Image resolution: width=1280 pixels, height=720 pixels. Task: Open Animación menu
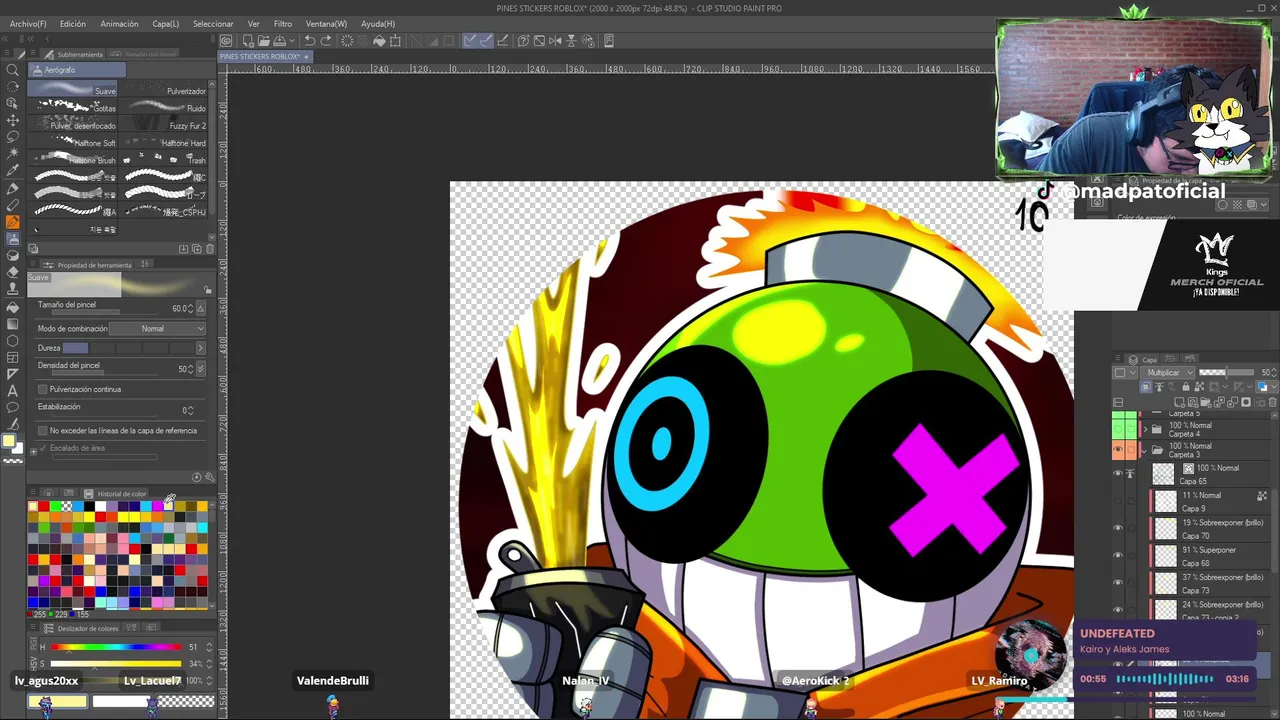coord(119,23)
